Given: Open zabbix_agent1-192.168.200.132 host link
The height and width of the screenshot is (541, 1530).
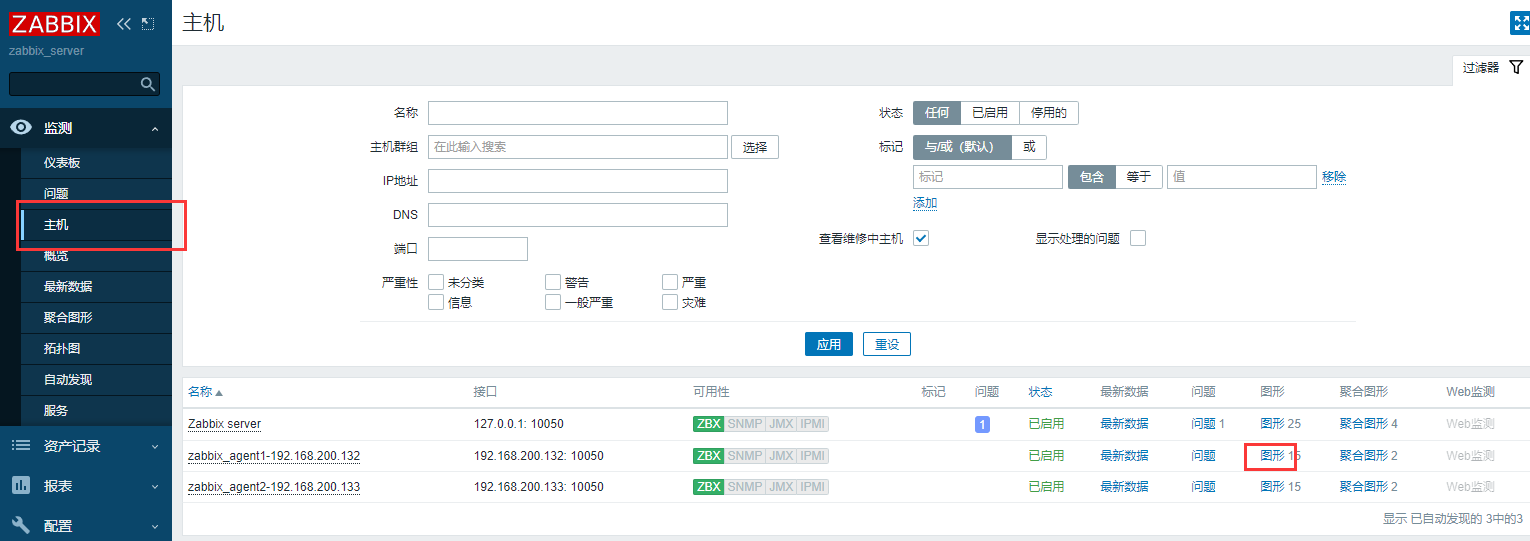Looking at the screenshot, I should pos(274,456).
